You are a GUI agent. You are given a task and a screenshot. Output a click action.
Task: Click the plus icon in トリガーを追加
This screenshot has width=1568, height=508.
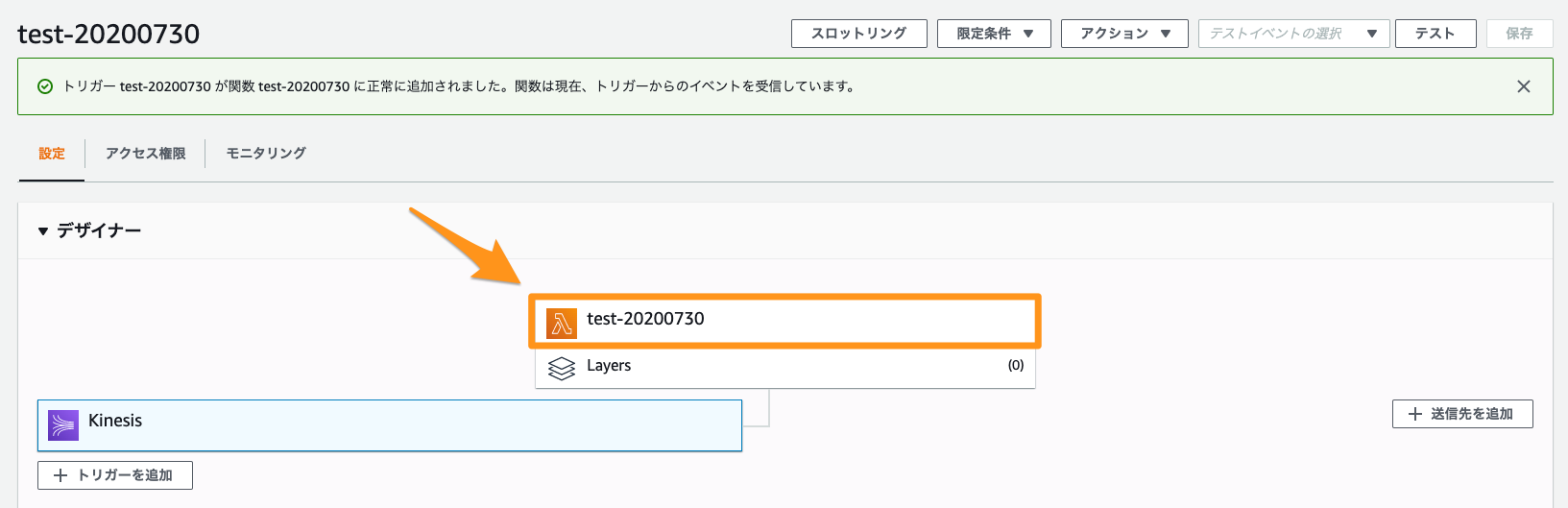tap(60, 475)
